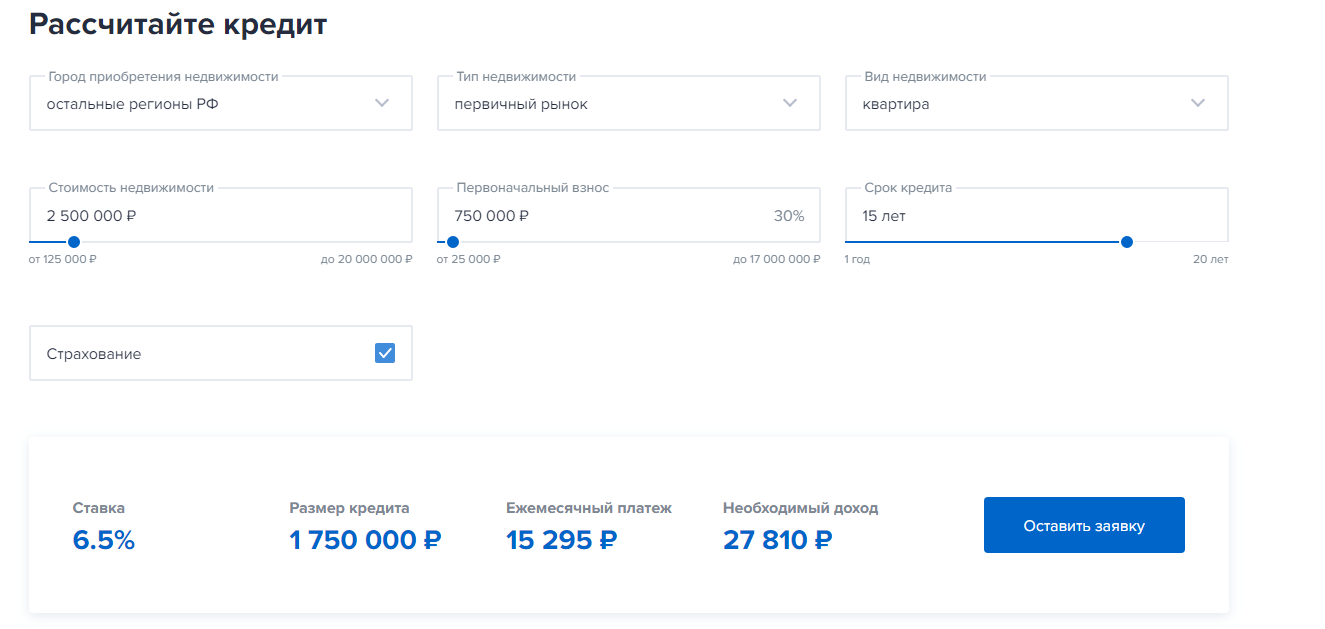Click the '1 750 000 ₽' loan amount
This screenshot has width=1325, height=629.
point(365,540)
